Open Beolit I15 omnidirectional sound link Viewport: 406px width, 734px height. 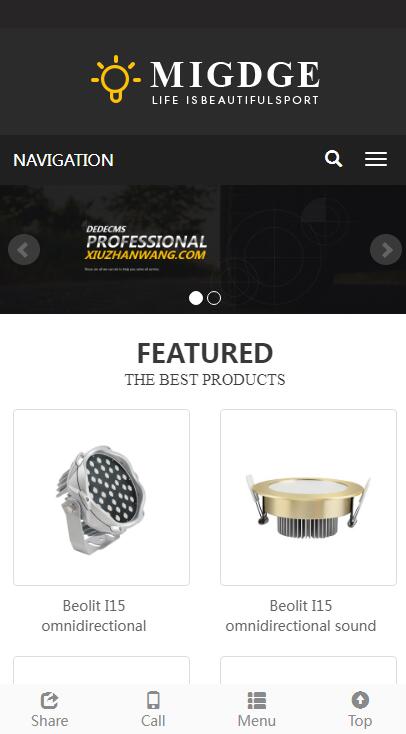click(x=301, y=616)
